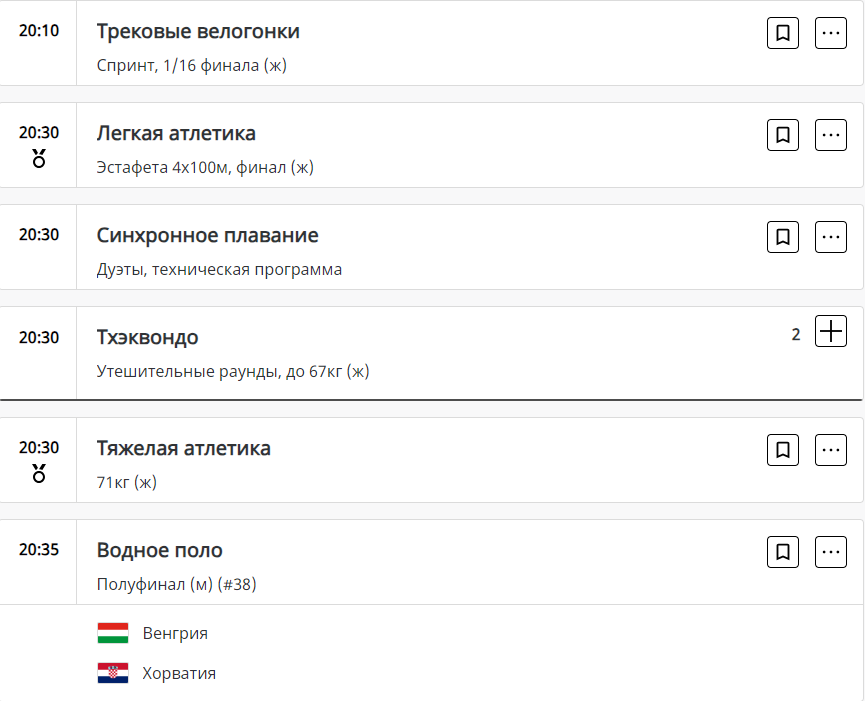Save the Тяжелая атлетика 71кг event
Screen dimensions: 865x701
click(783, 450)
